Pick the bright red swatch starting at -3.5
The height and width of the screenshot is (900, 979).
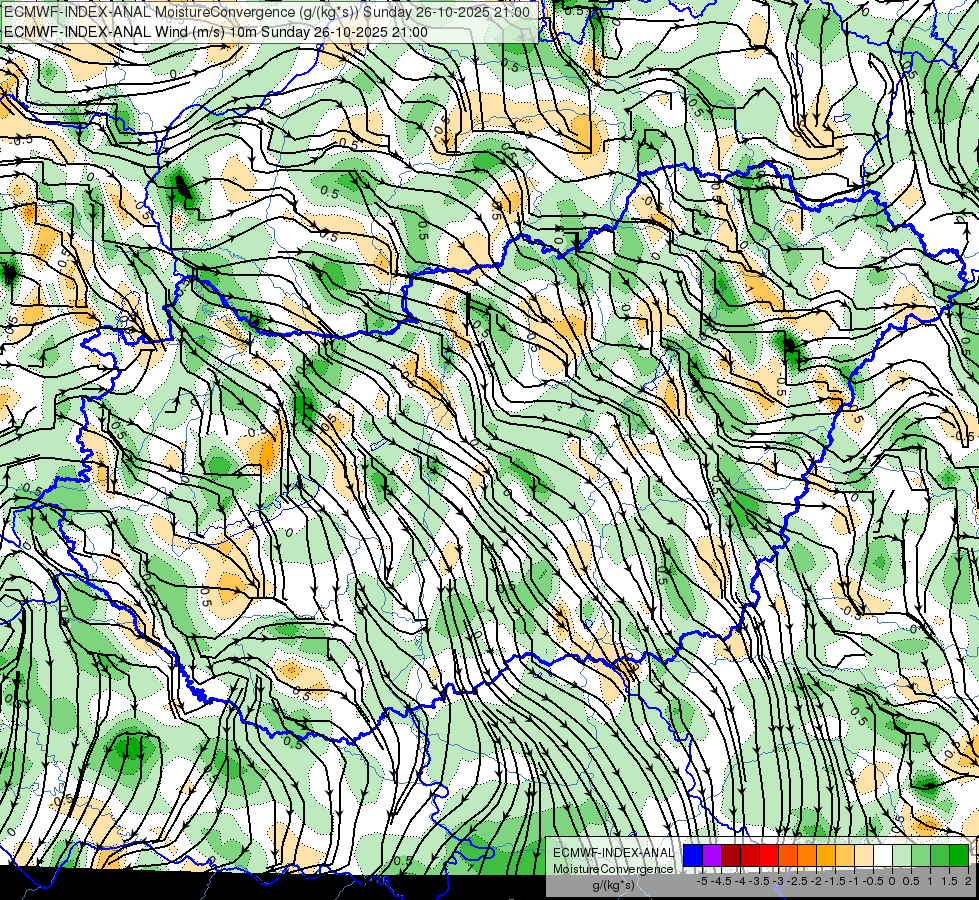[769, 855]
